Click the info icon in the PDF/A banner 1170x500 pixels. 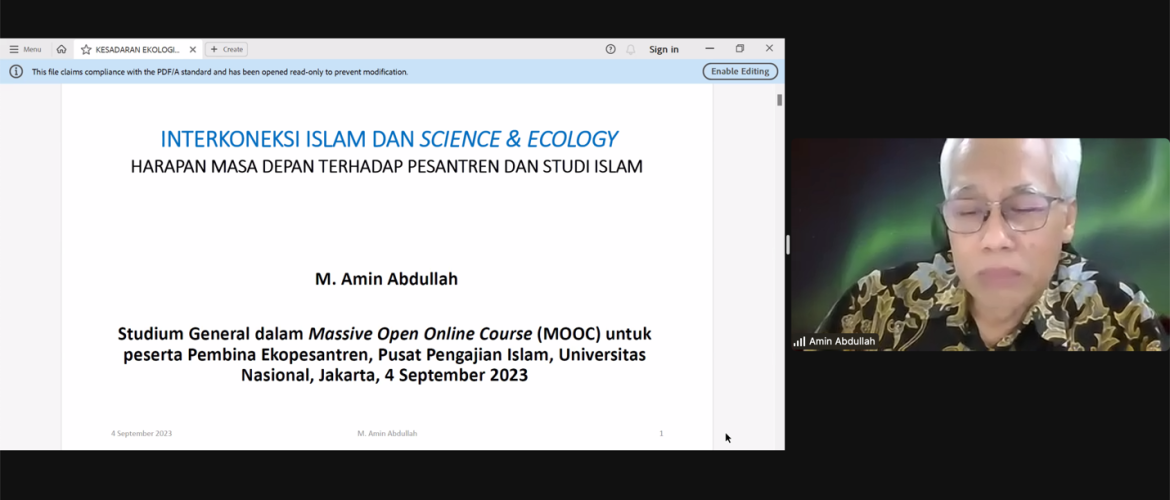pos(16,72)
